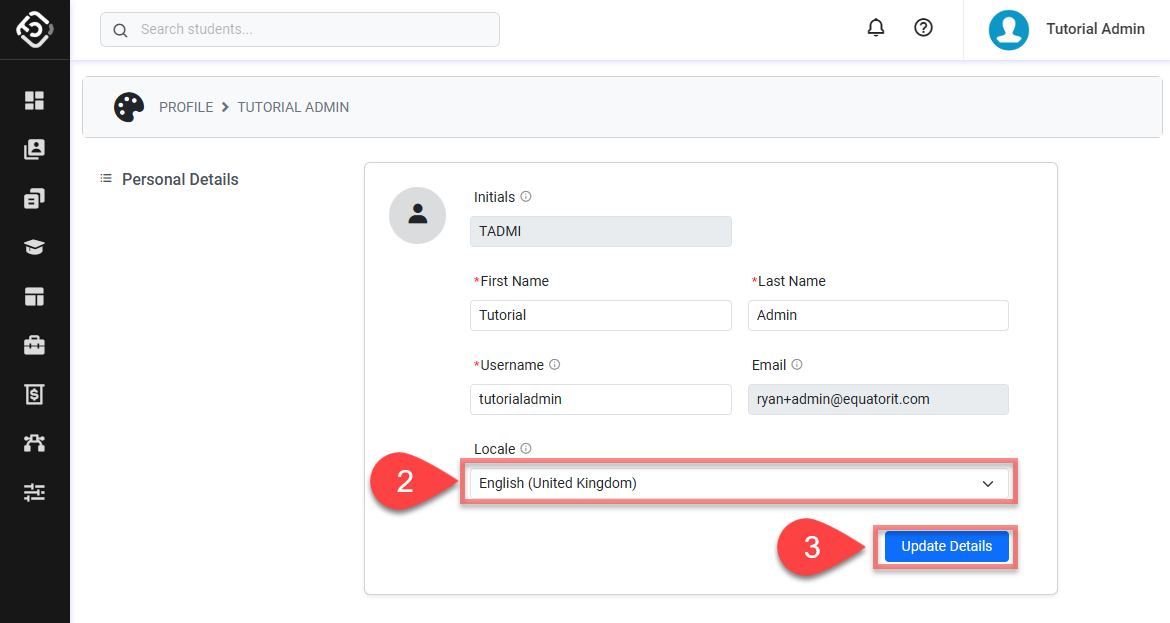The image size is (1170, 623).
Task: Open the dollar invoice sidebar icon
Action: (35, 394)
